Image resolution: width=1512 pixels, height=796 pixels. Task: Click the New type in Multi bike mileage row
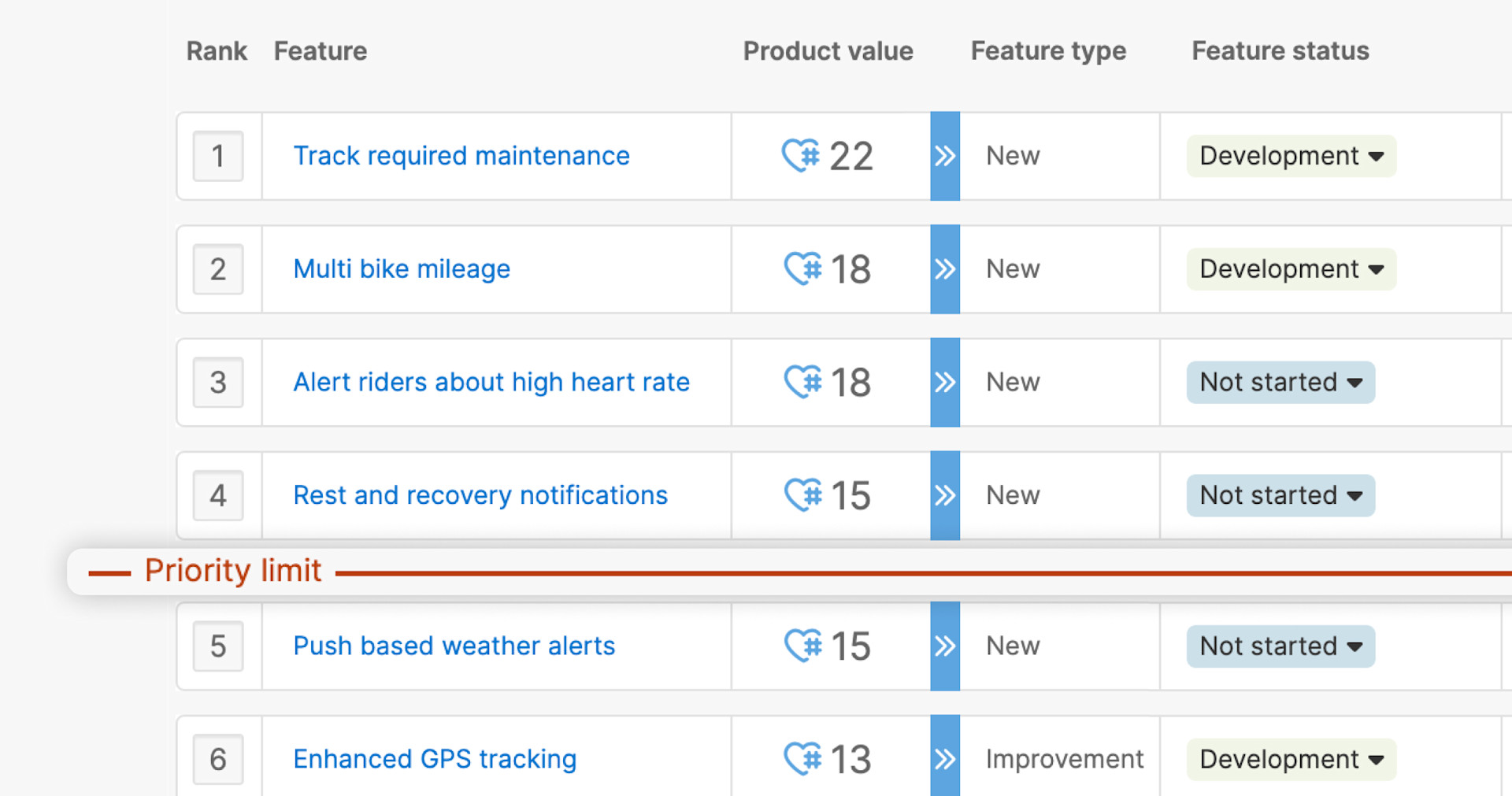coord(1013,269)
